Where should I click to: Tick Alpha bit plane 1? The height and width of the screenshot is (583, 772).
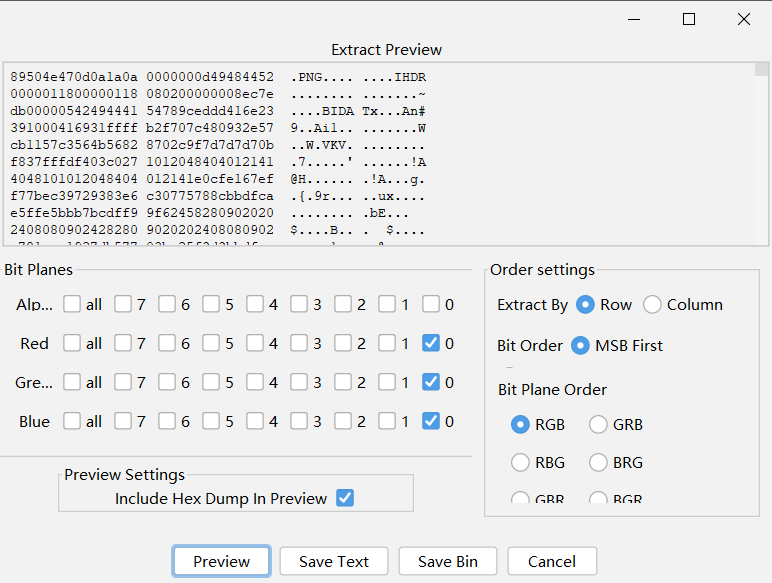click(x=387, y=304)
